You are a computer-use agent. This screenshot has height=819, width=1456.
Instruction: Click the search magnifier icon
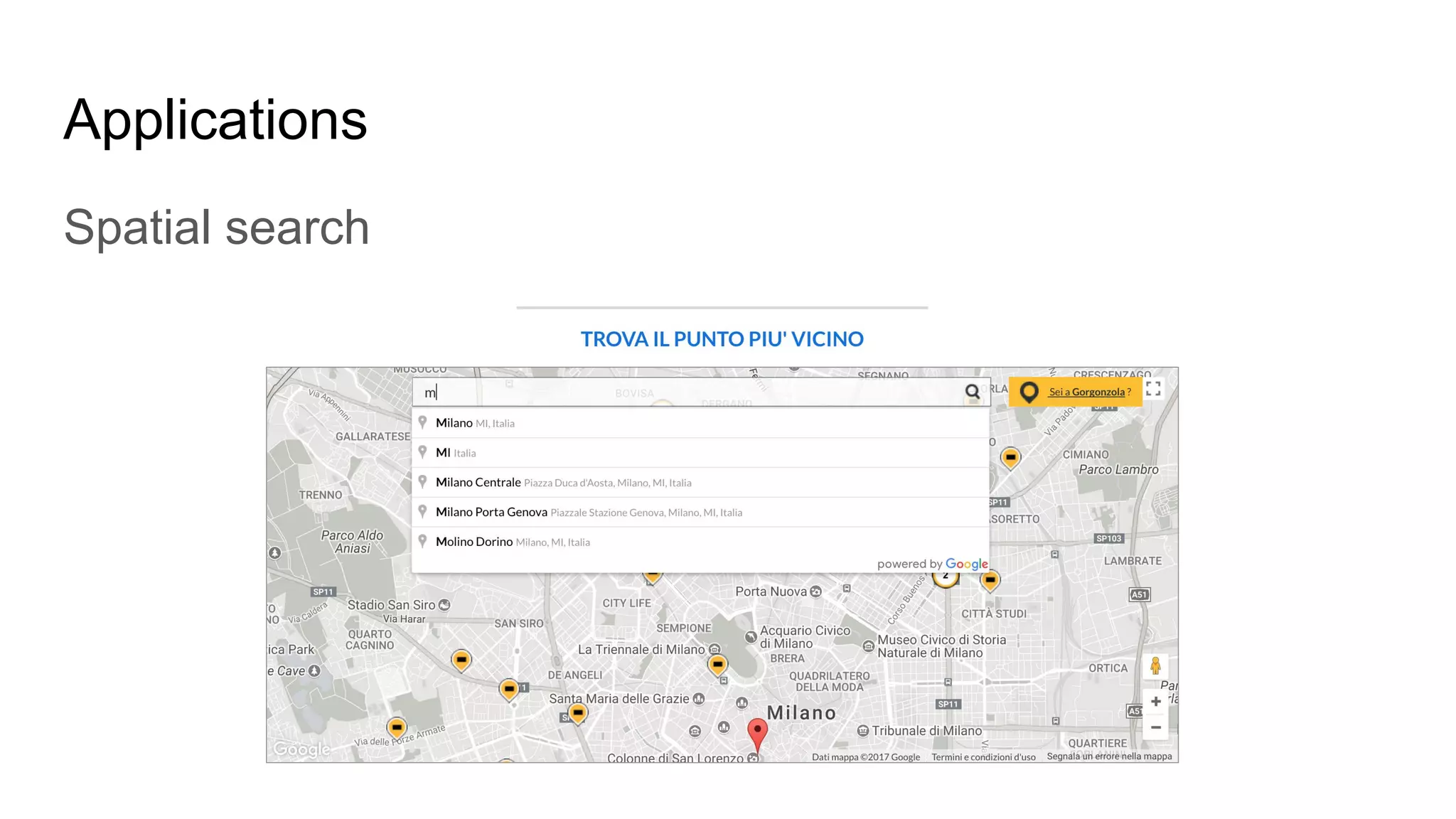tap(972, 392)
